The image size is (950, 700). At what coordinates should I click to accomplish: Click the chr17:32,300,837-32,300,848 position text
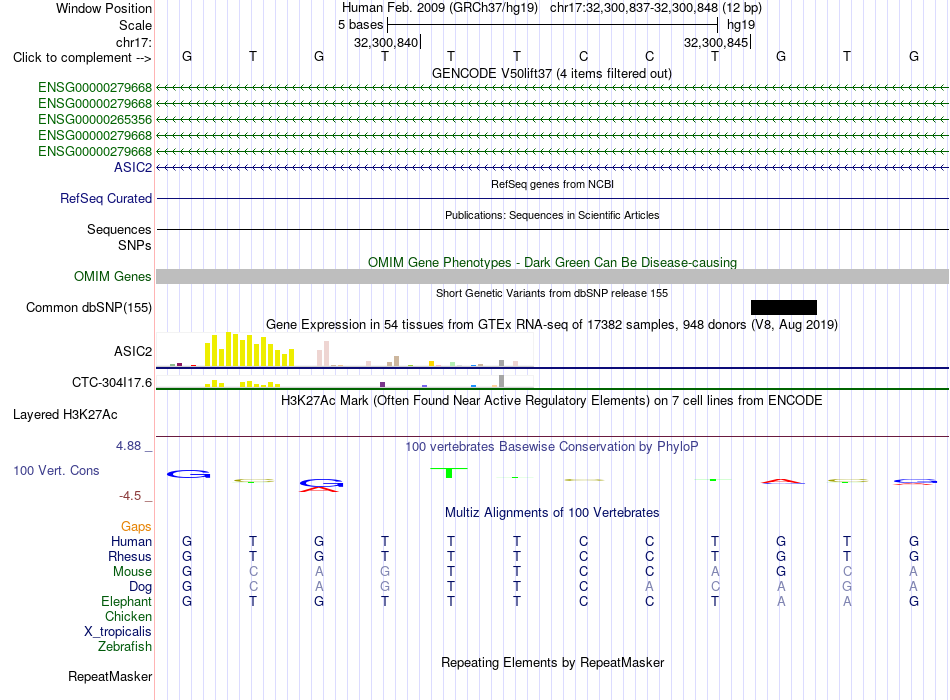pyautogui.click(x=634, y=8)
